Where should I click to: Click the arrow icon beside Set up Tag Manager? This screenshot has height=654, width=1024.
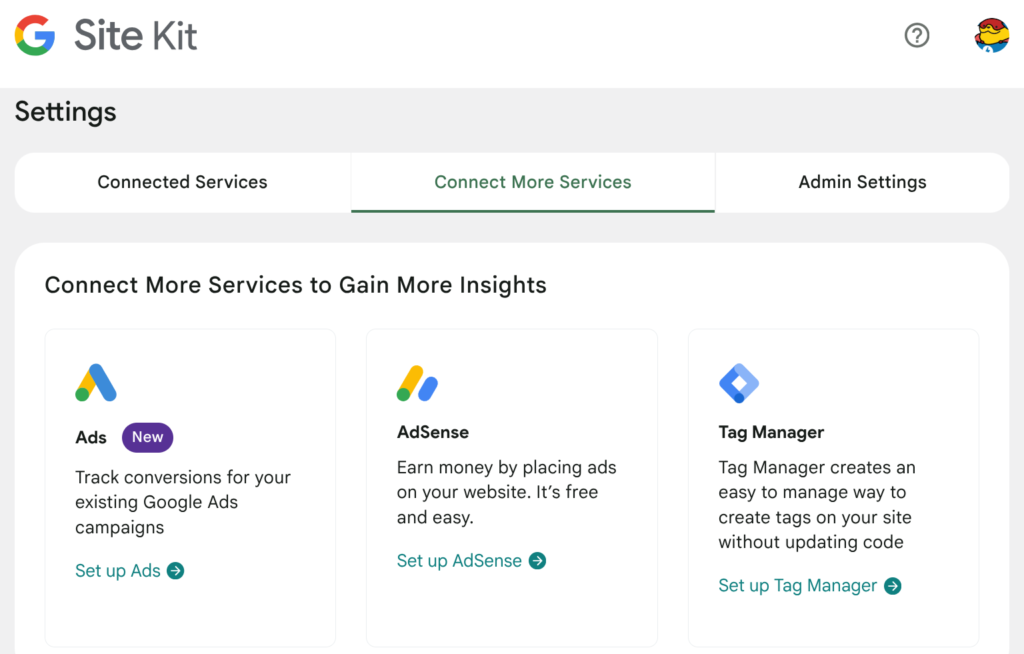pyautogui.click(x=893, y=586)
